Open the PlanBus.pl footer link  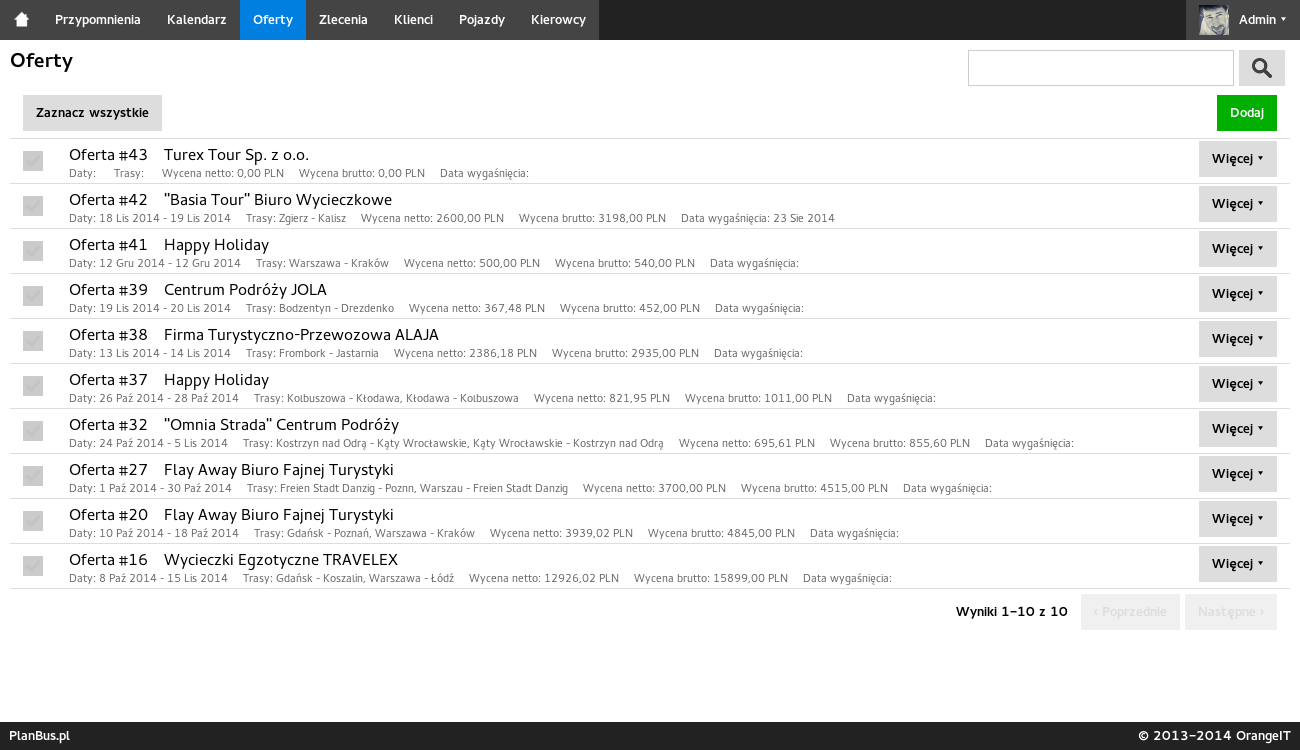(x=40, y=736)
